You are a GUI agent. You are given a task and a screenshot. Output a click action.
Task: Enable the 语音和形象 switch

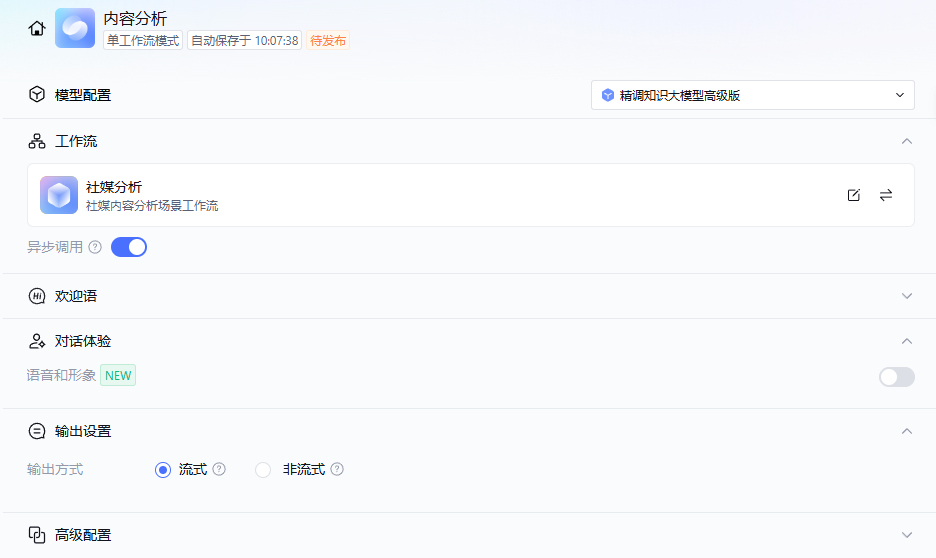click(897, 377)
